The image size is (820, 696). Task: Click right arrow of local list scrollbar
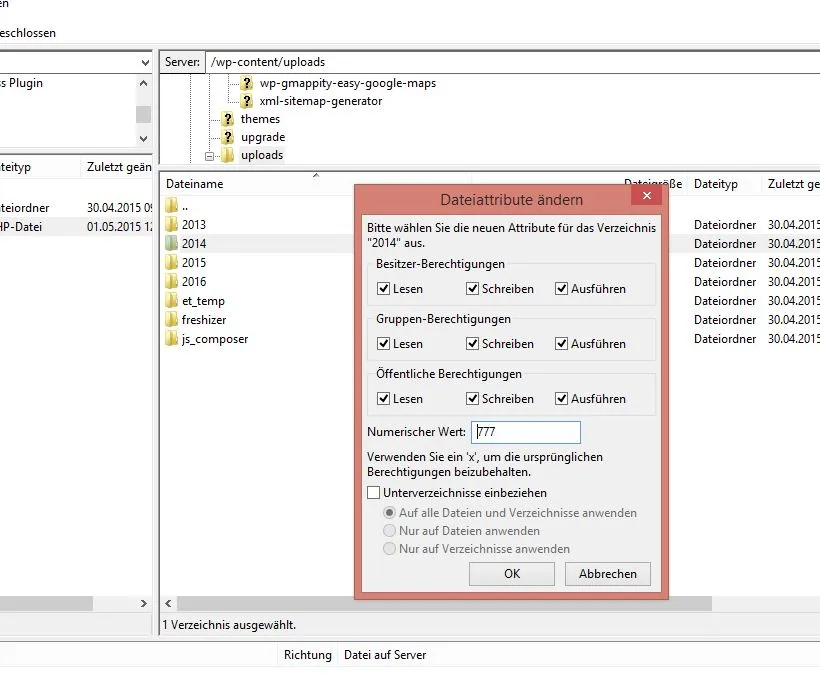[x=143, y=603]
